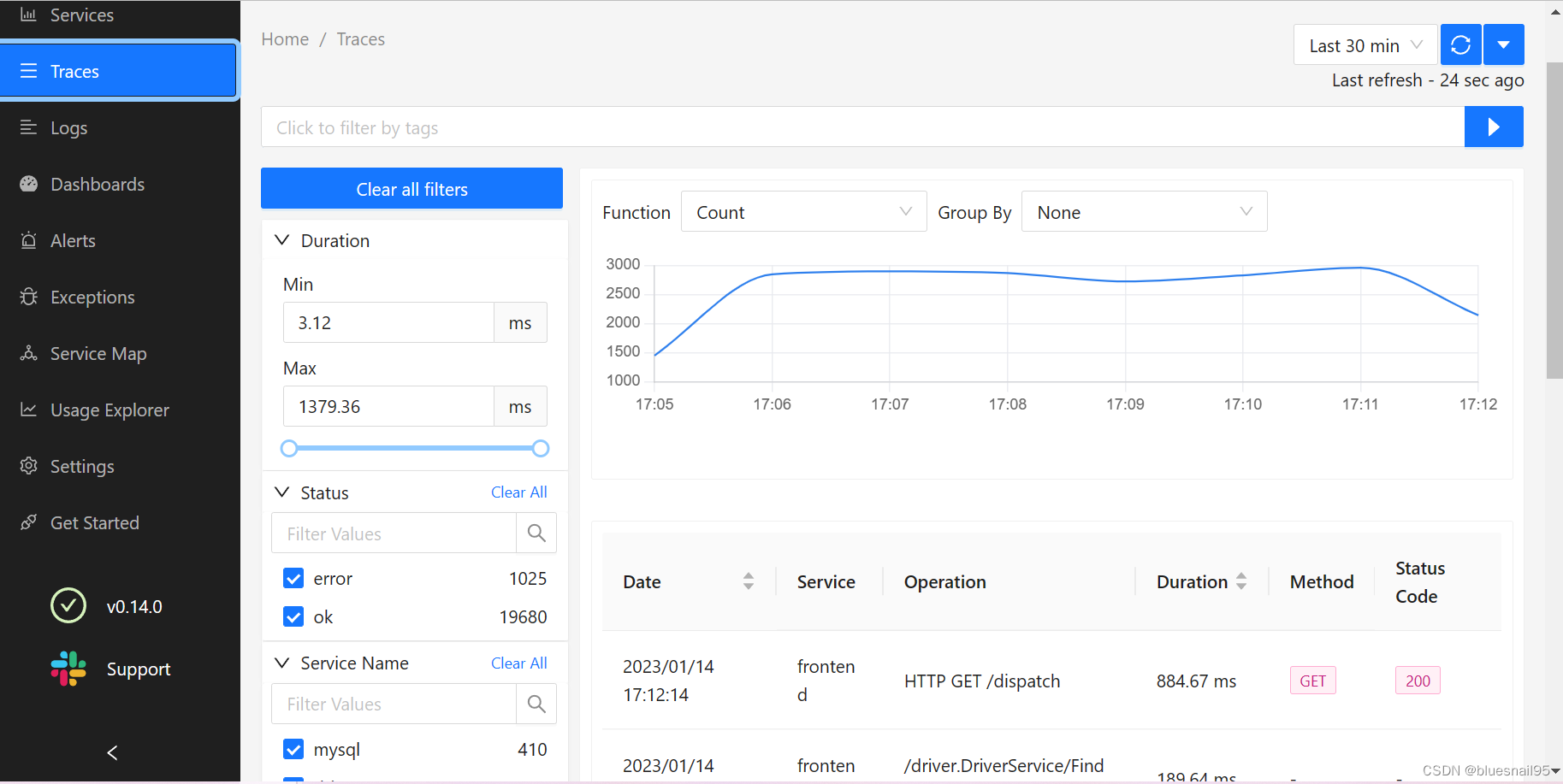
Task: Click the 200 status code tag
Action: [1418, 681]
